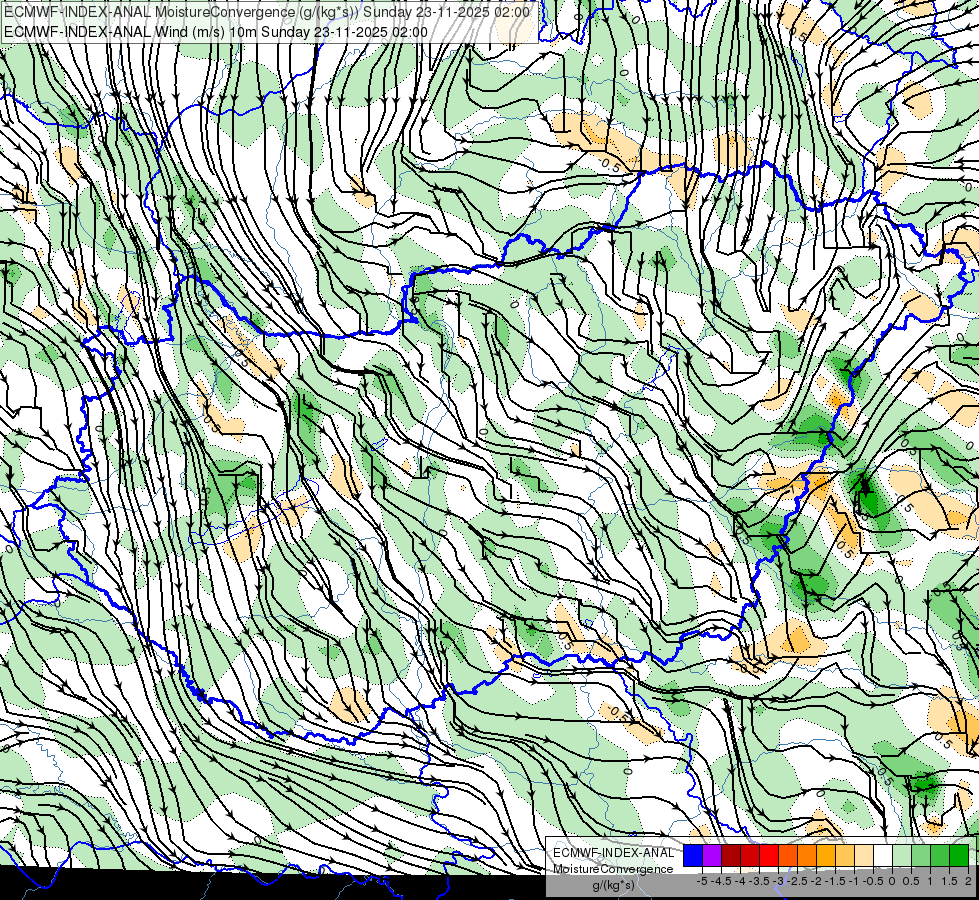Click the '-4.5' tick label on legend scale
This screenshot has width=979, height=900.
coord(721,881)
